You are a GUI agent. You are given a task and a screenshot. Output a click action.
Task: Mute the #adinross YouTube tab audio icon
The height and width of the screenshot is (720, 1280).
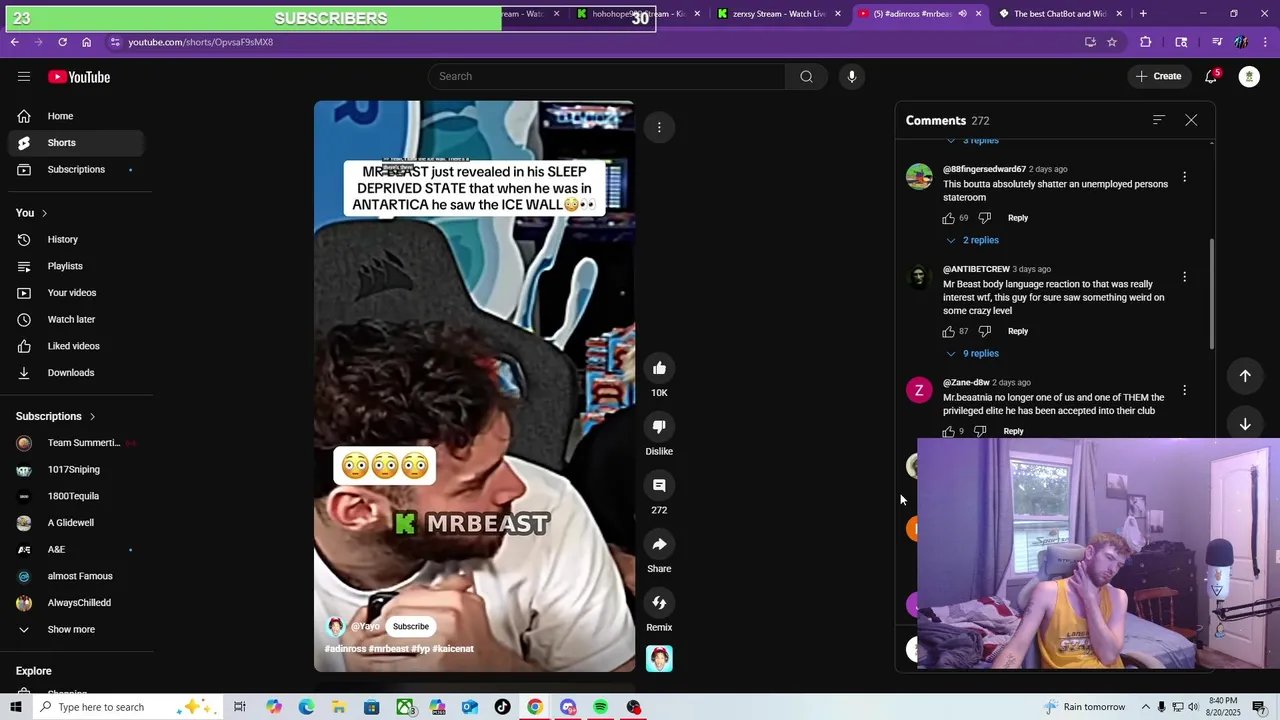(962, 14)
